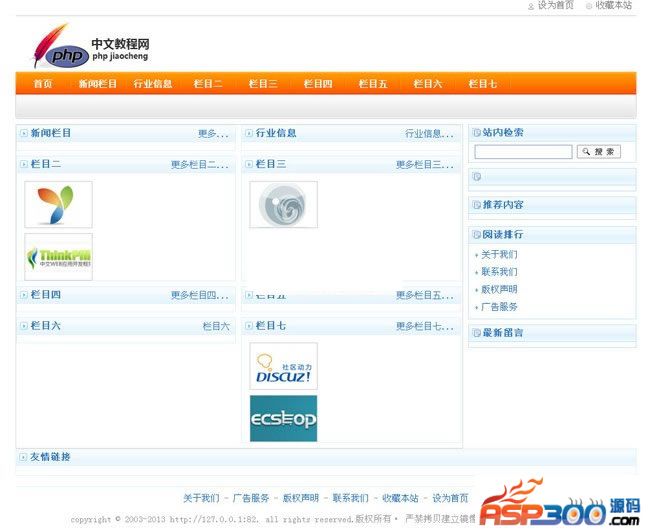Screen dimensions: 650x530
Task: Click the 收藏本站 icon at top right
Action: (589, 6)
